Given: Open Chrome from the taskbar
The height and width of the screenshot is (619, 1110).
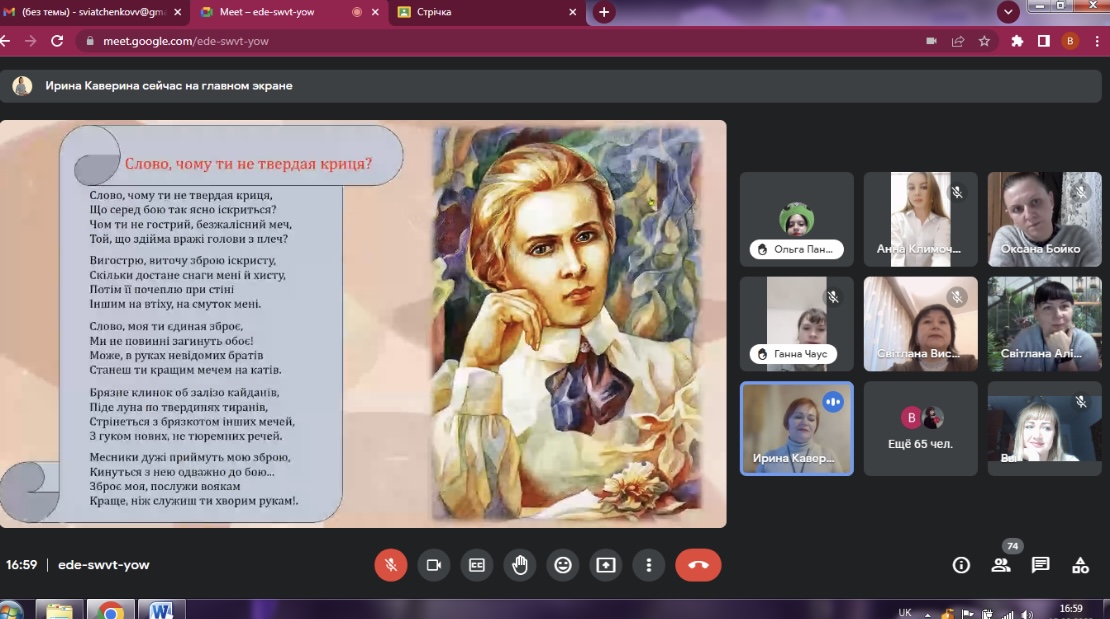Looking at the screenshot, I should coord(110,610).
